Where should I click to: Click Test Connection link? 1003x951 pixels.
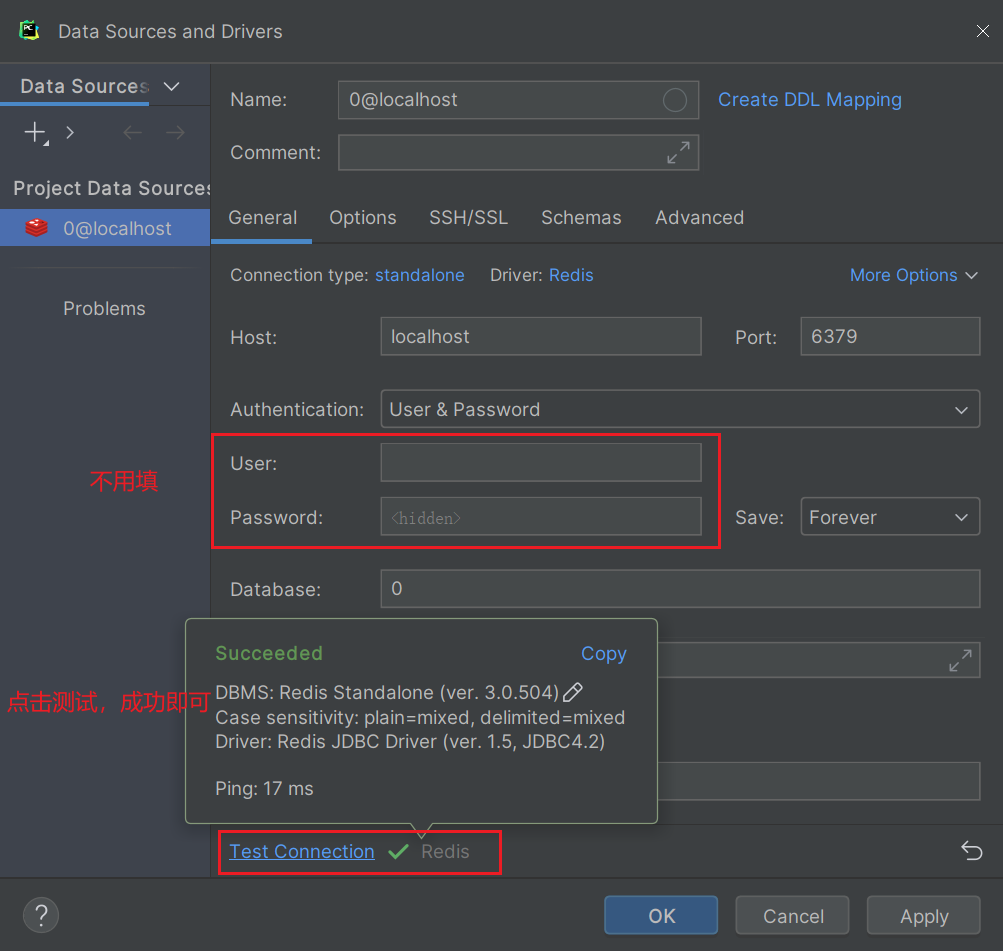pos(302,851)
